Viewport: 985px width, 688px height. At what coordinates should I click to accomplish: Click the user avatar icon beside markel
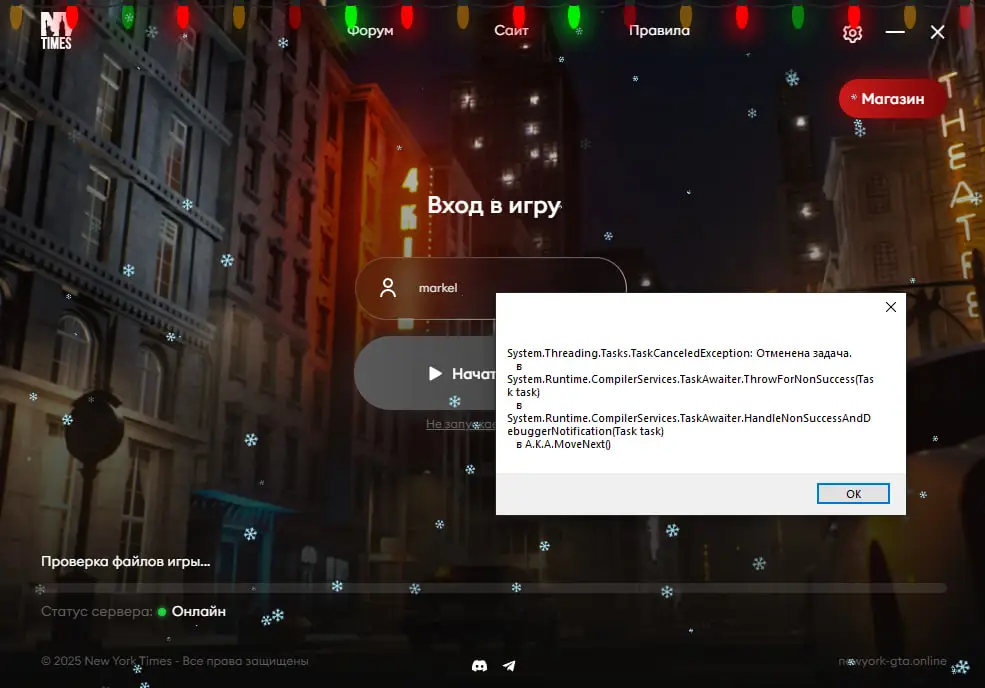(x=389, y=288)
